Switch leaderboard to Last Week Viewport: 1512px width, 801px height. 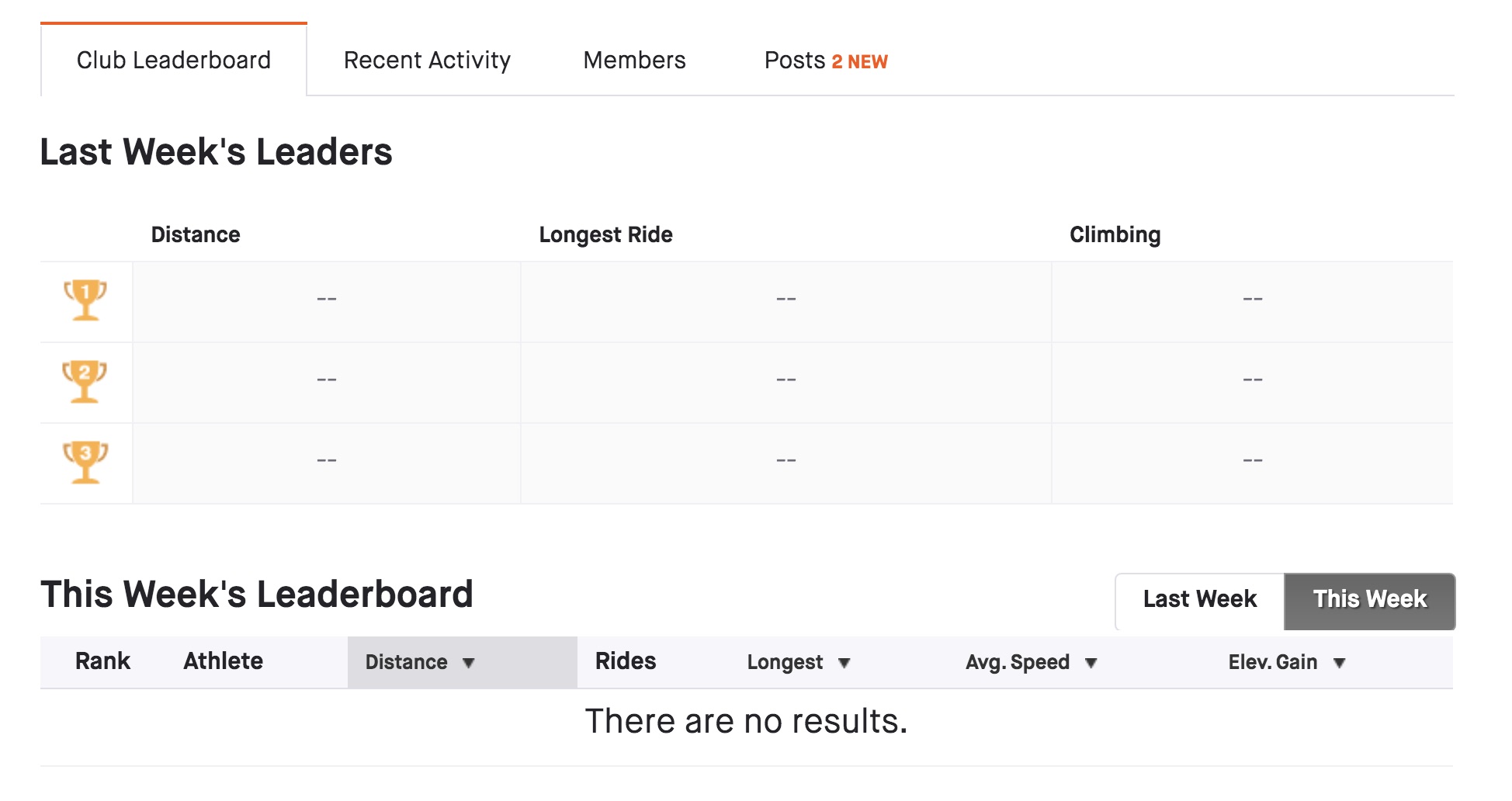[1199, 600]
